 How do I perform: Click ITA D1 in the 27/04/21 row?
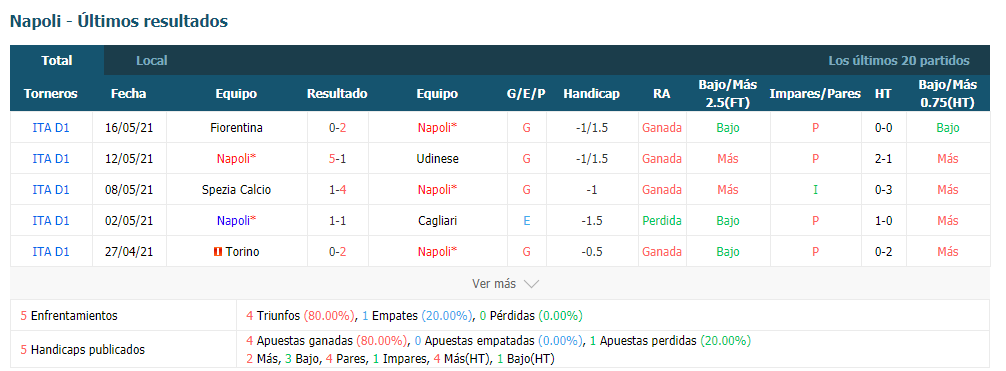pos(51,252)
